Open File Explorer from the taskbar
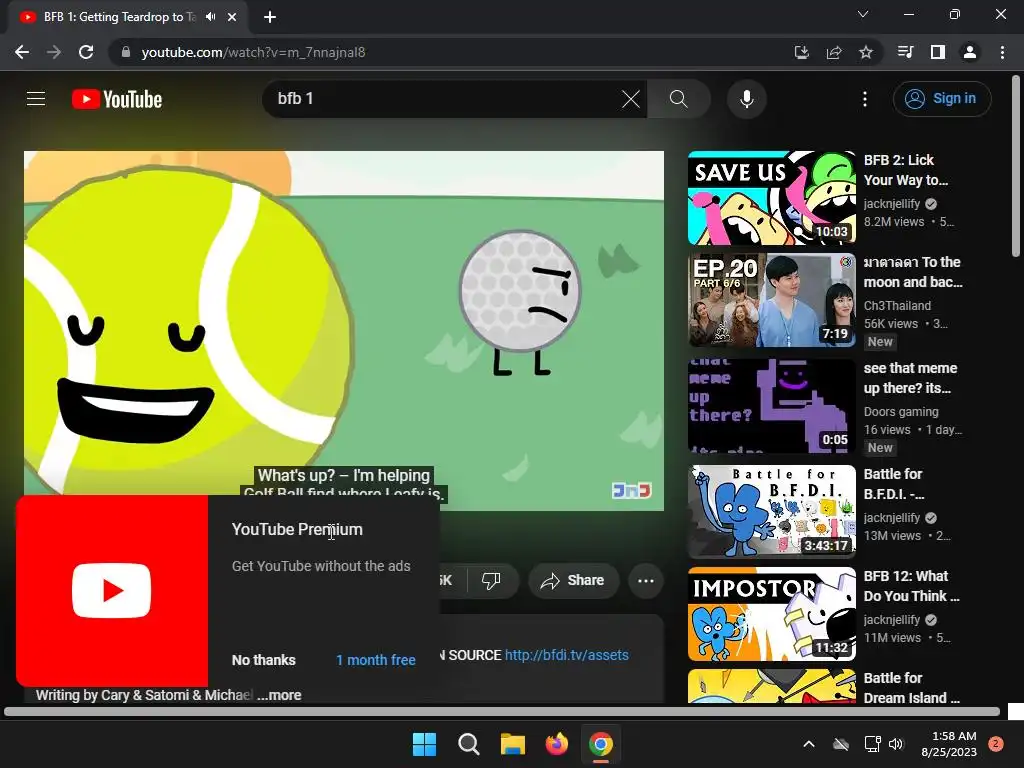1024x768 pixels. point(513,744)
